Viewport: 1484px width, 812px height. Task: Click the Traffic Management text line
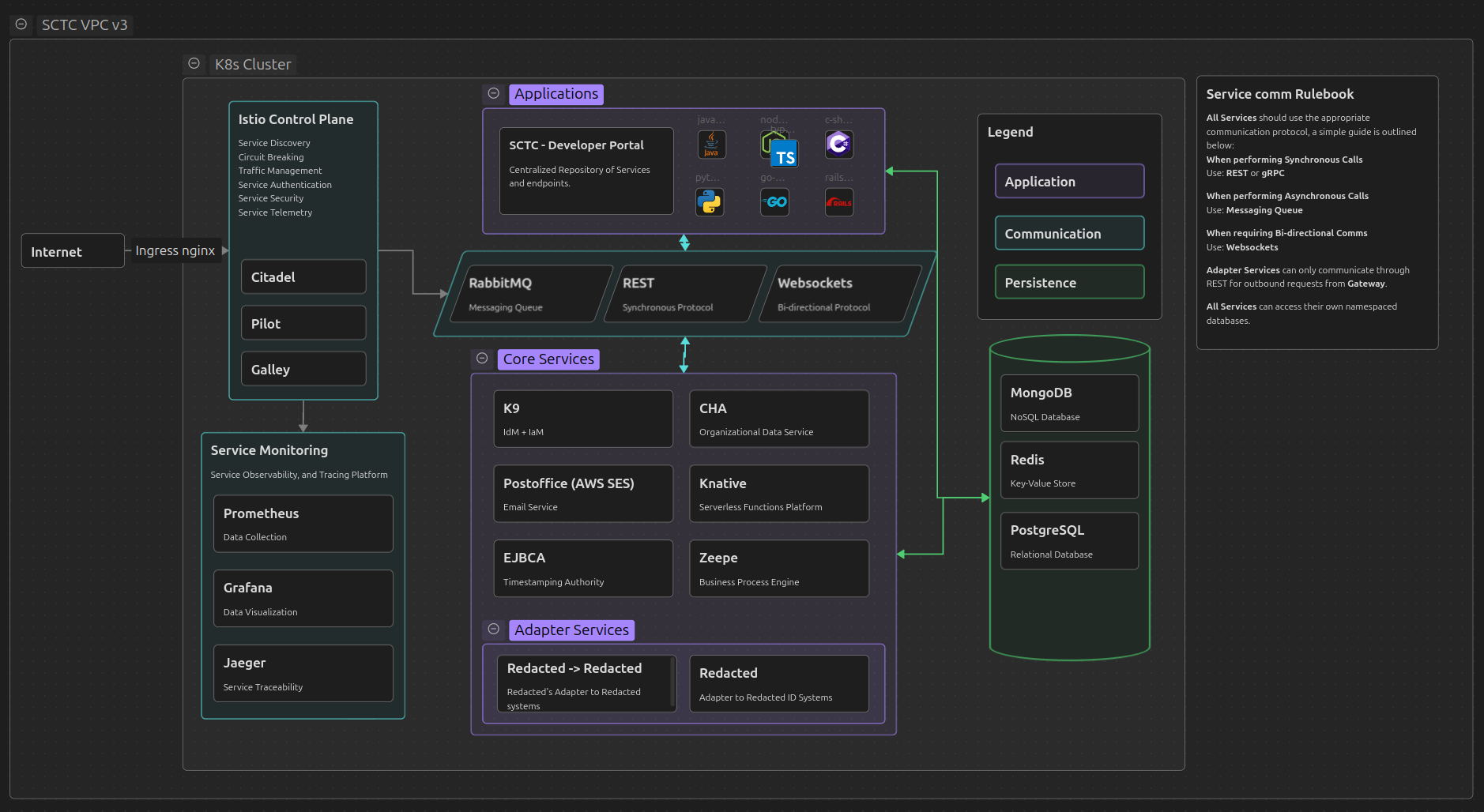point(280,171)
